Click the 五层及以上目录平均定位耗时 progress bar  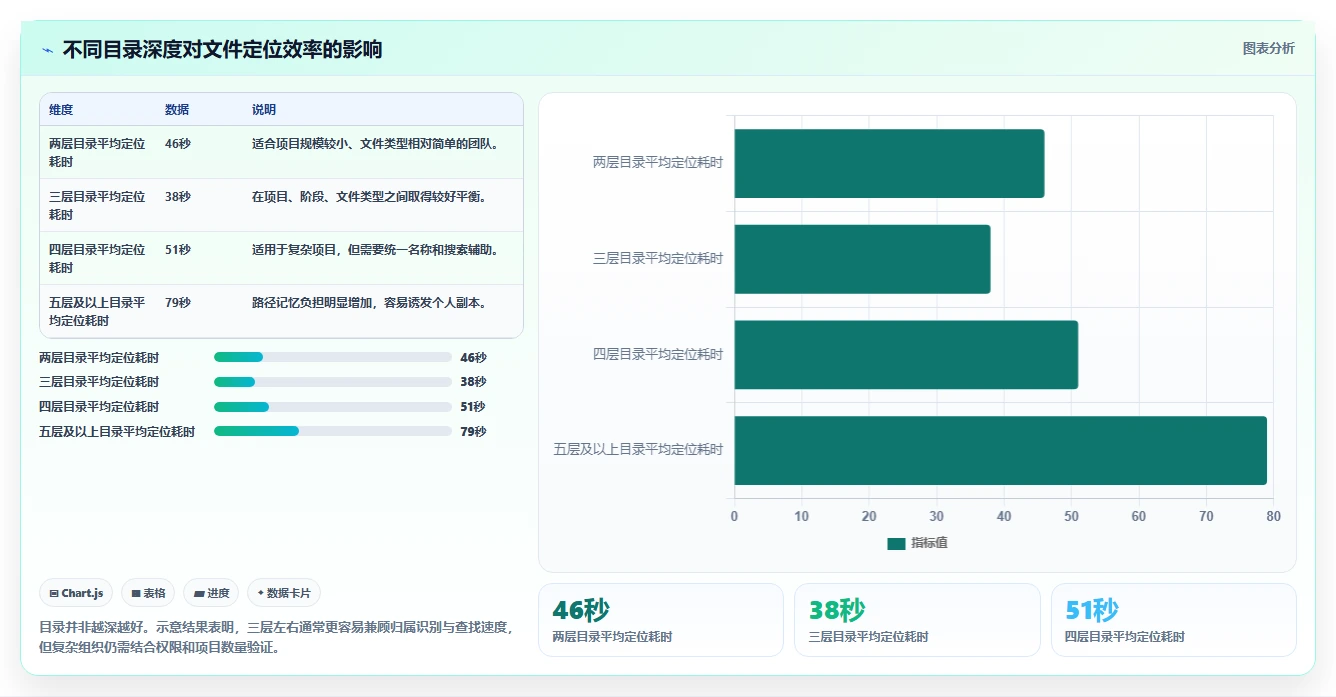coord(333,431)
